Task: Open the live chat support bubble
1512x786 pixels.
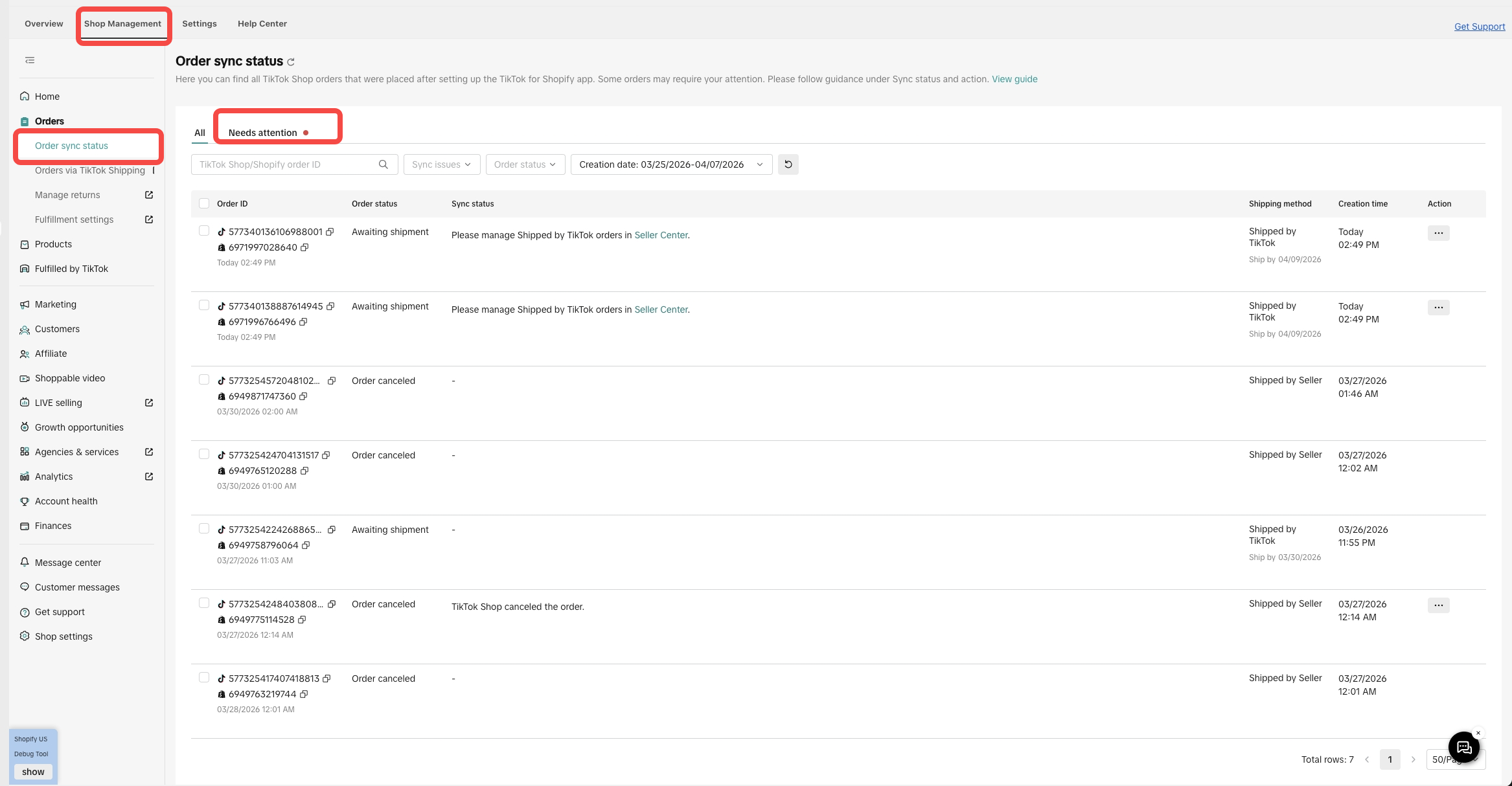Action: point(1464,748)
